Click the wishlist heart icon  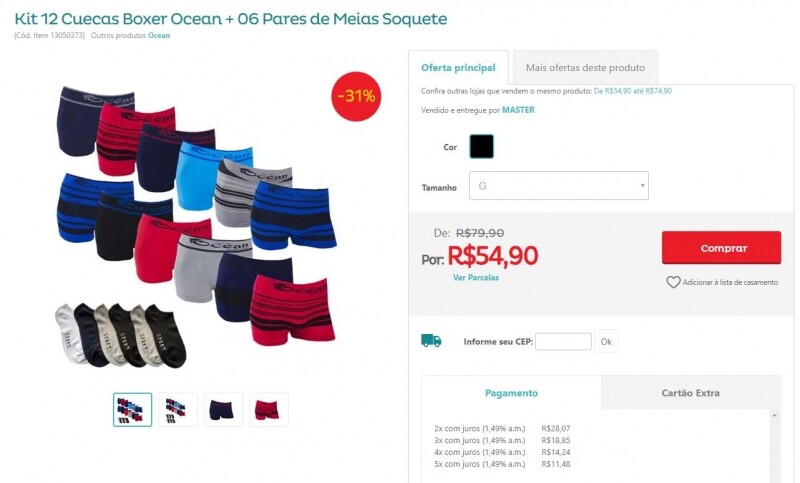(673, 283)
